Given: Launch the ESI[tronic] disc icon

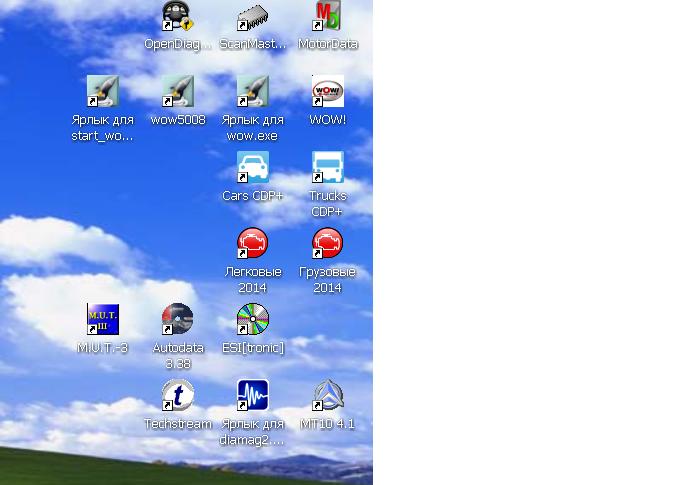Looking at the screenshot, I should [x=253, y=319].
